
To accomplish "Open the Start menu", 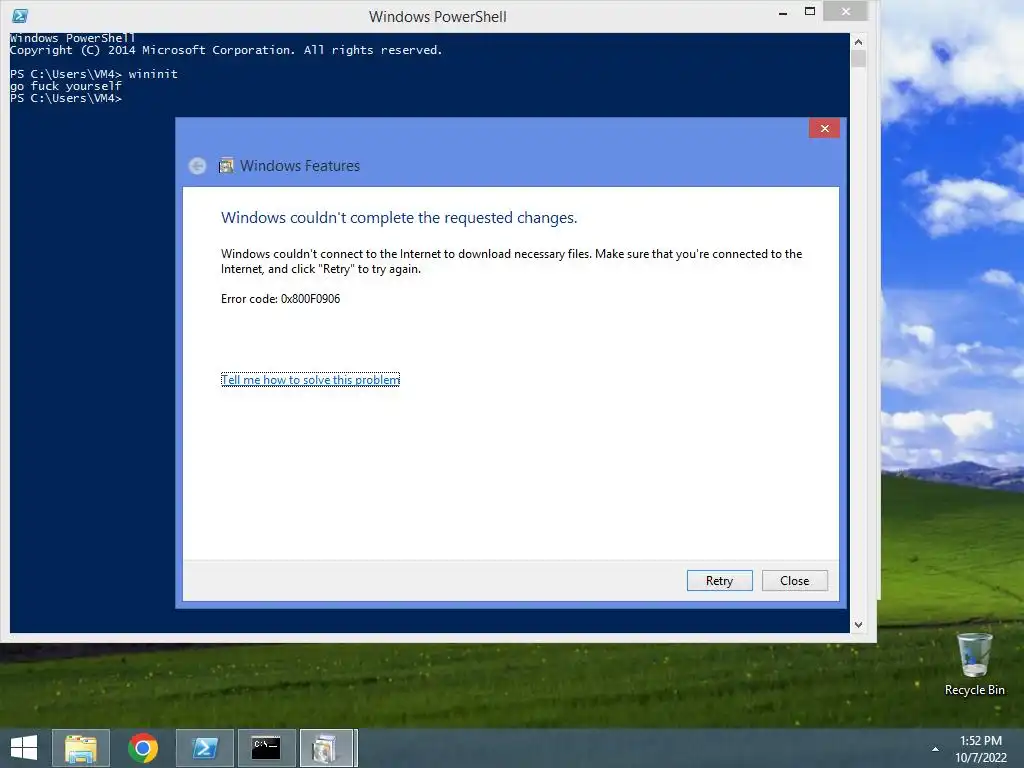I will 24,748.
